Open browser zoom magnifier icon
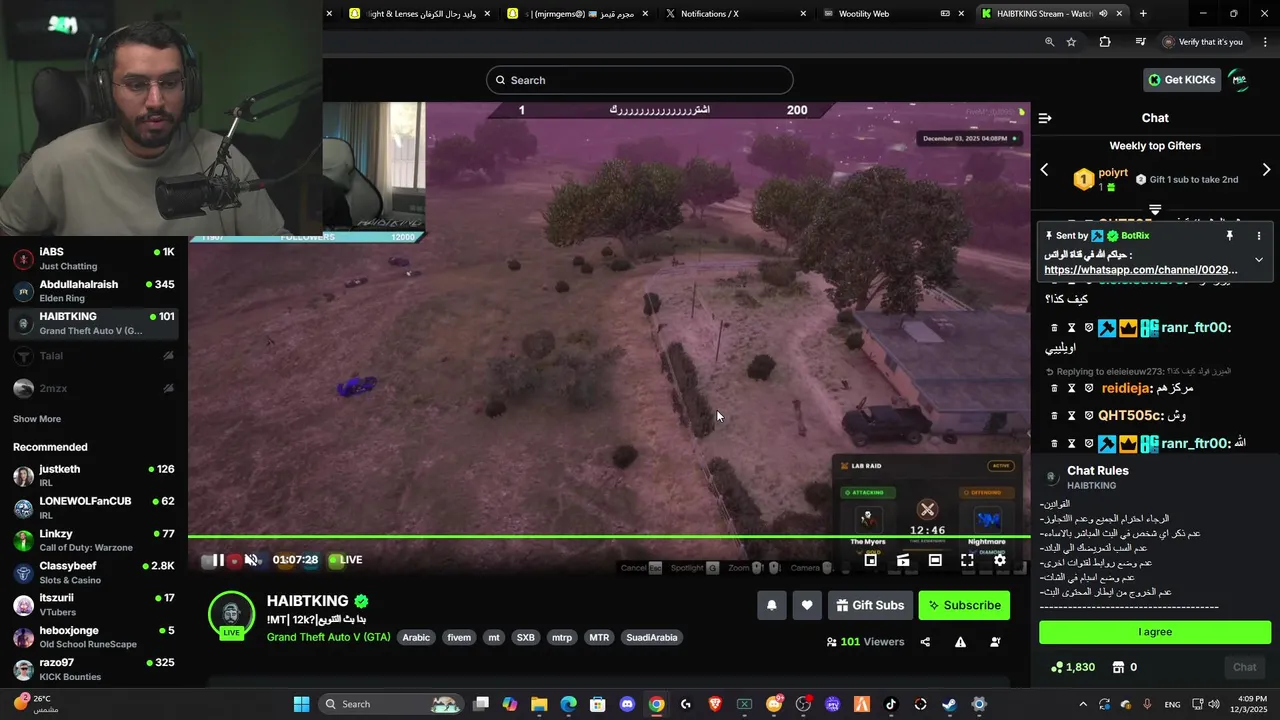This screenshot has height=720, width=1280. click(x=1049, y=42)
